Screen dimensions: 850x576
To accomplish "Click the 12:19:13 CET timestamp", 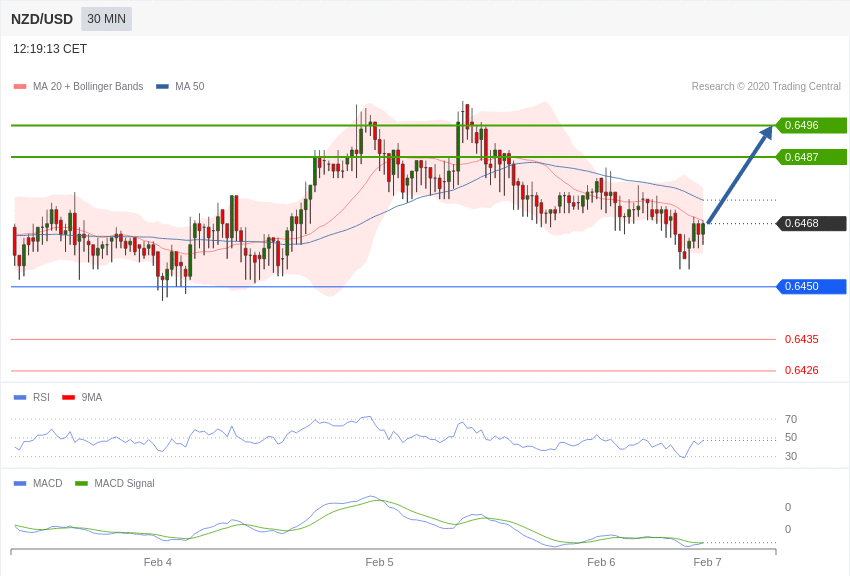I will 50,49.
